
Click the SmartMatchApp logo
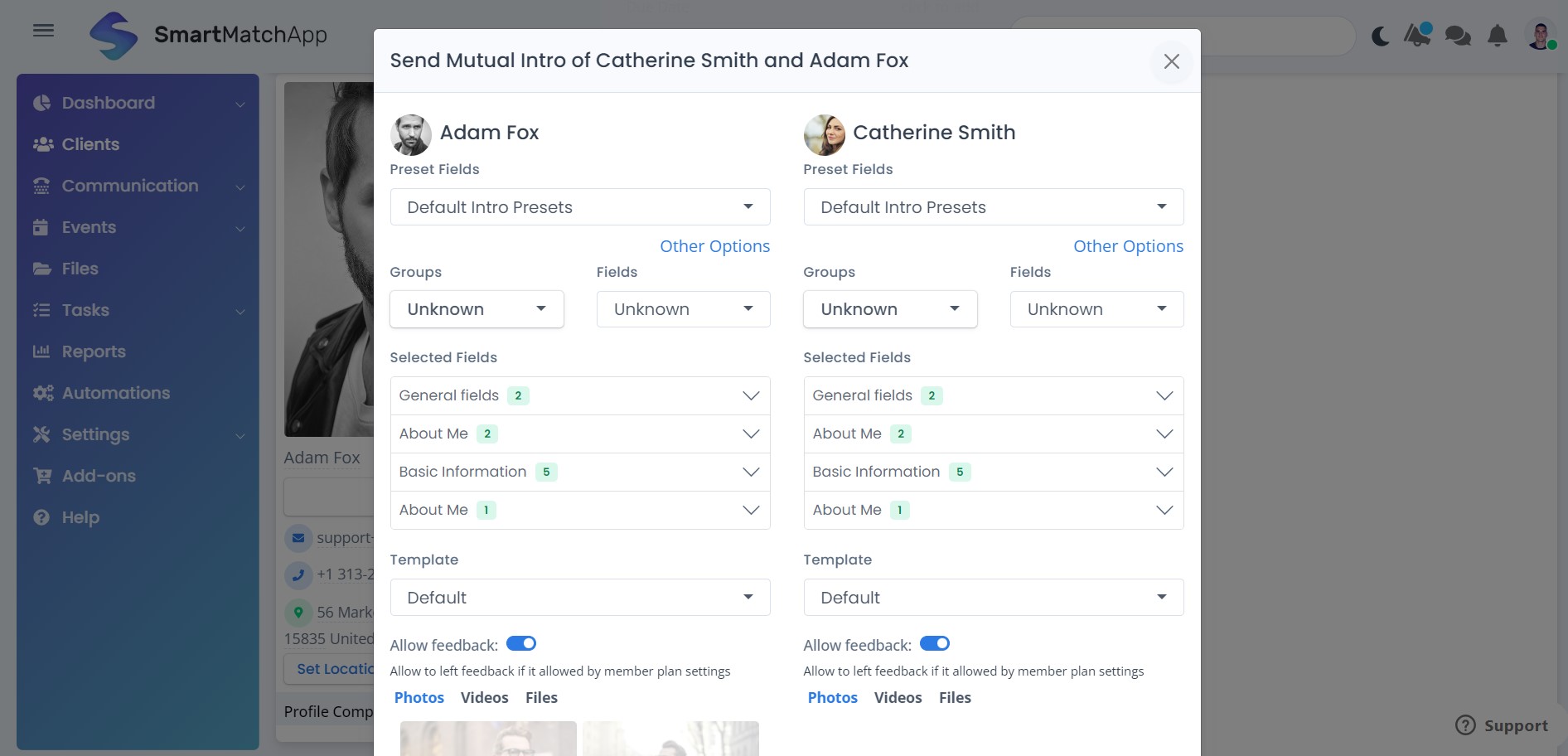[208, 35]
